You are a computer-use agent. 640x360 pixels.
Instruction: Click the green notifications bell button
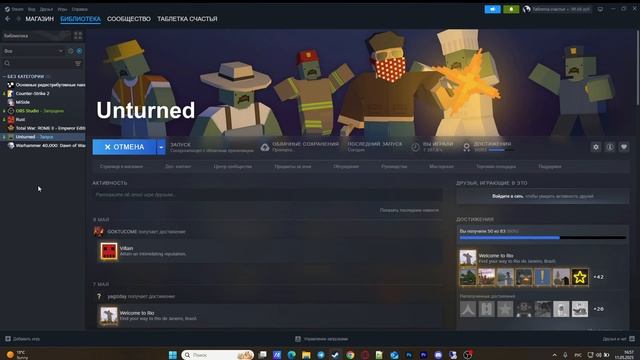(511, 9)
